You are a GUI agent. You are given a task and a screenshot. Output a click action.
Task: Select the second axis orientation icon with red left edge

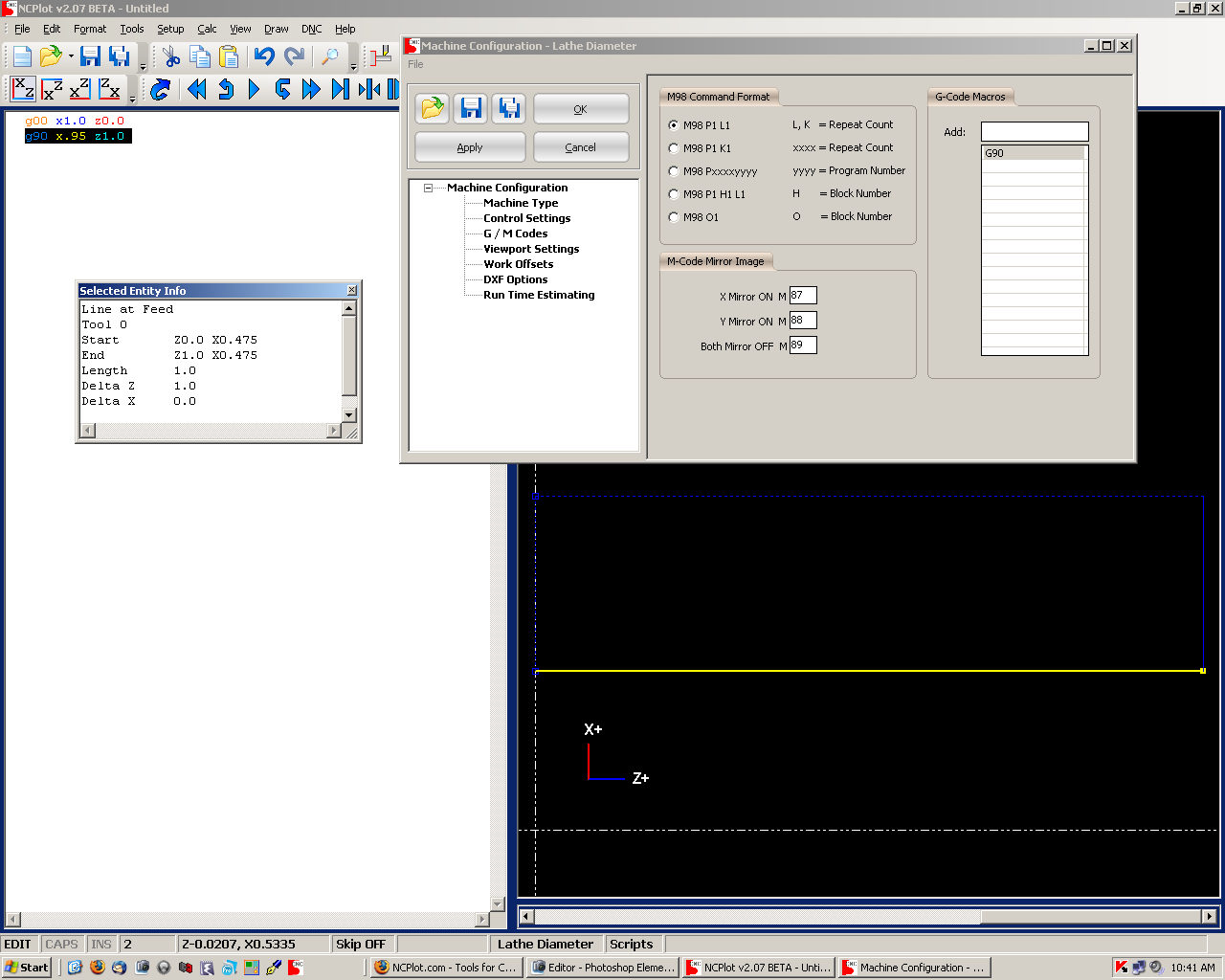tap(53, 89)
